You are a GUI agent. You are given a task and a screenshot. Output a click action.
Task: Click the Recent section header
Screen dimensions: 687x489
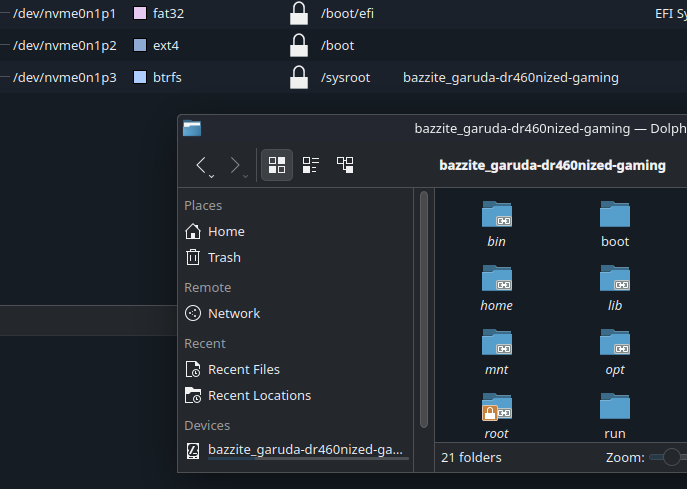click(205, 344)
